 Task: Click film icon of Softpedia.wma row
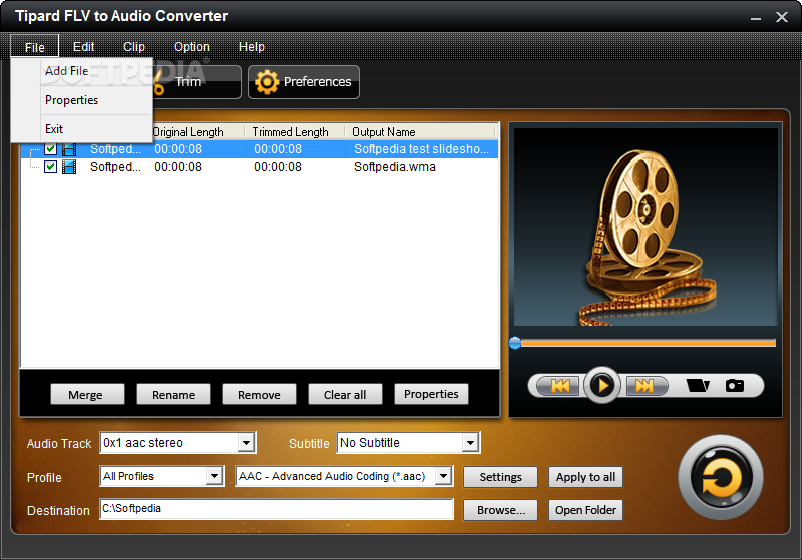[x=69, y=167]
